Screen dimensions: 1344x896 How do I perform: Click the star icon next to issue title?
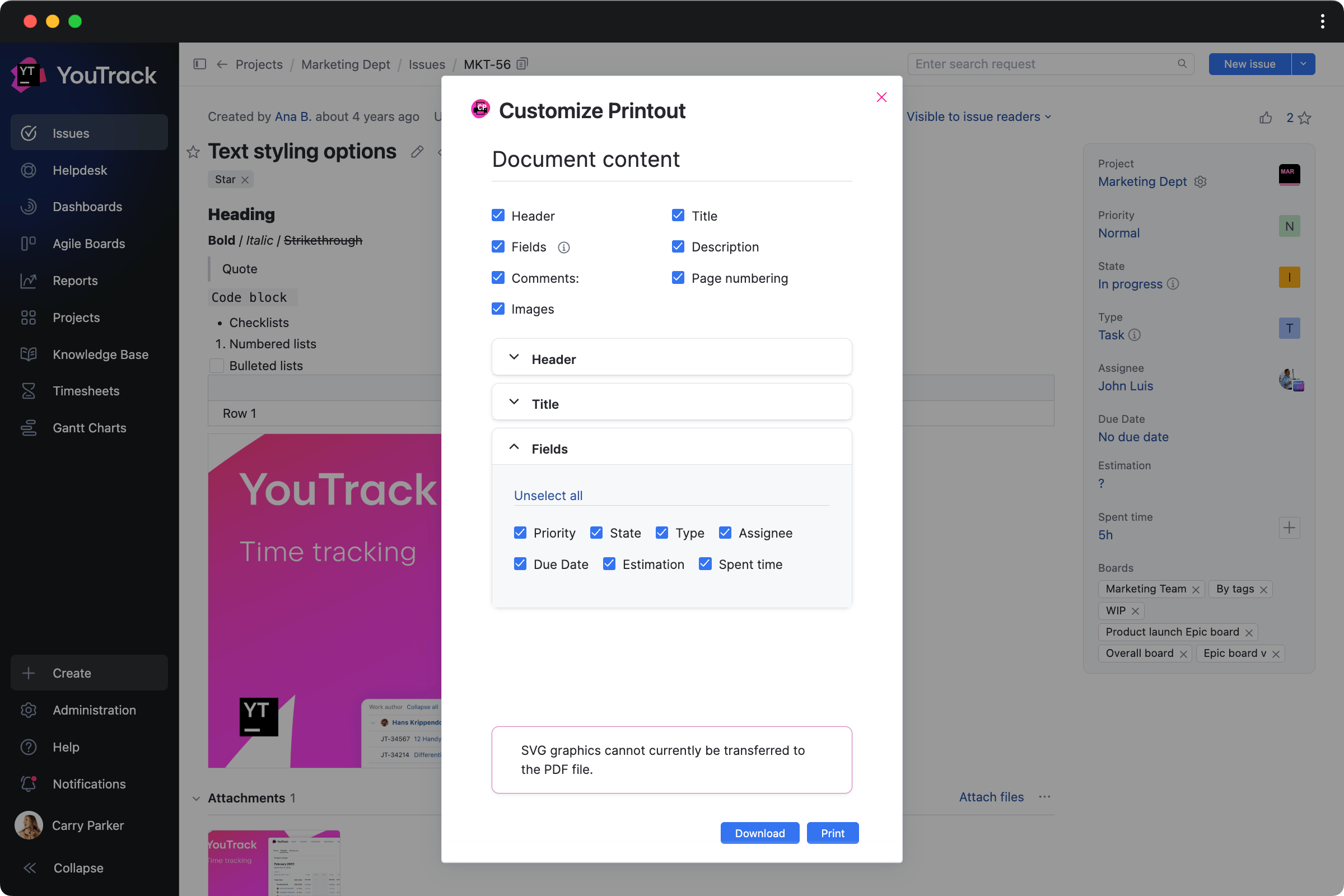click(x=193, y=152)
